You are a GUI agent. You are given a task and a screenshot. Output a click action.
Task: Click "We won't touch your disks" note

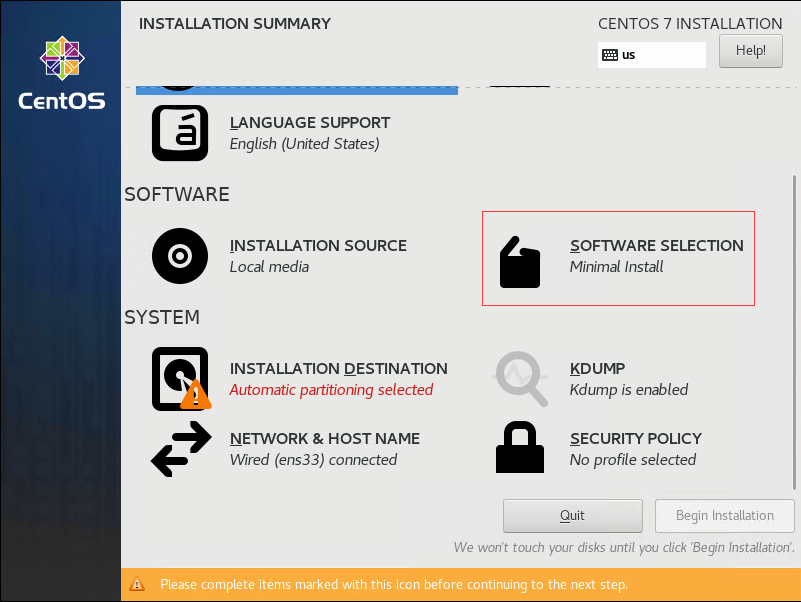(624, 547)
